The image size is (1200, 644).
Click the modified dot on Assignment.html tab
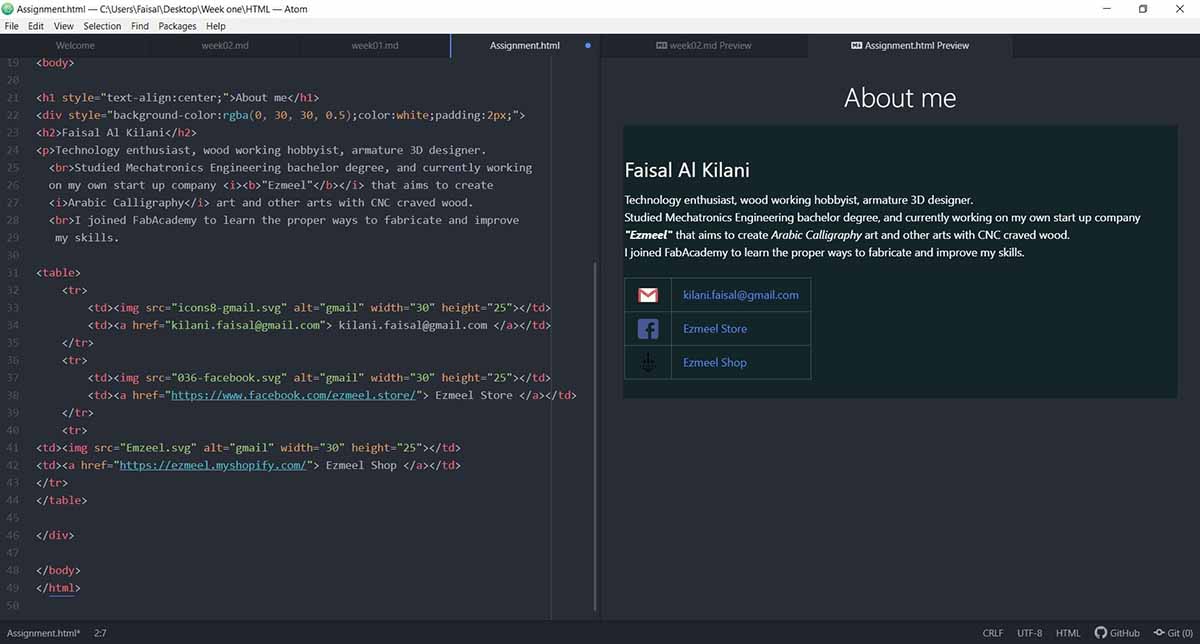[587, 46]
